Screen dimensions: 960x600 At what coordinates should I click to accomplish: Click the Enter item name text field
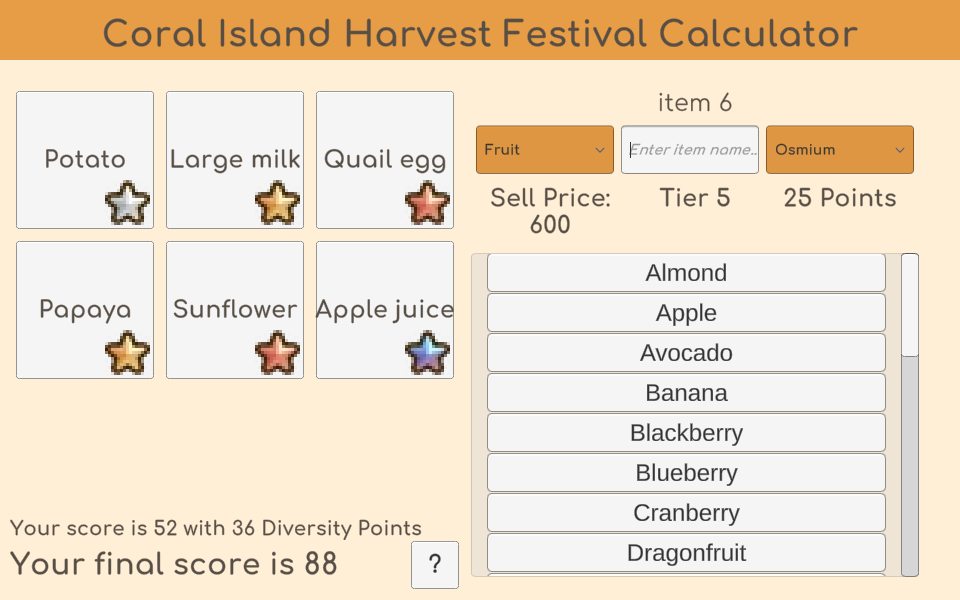click(x=690, y=149)
